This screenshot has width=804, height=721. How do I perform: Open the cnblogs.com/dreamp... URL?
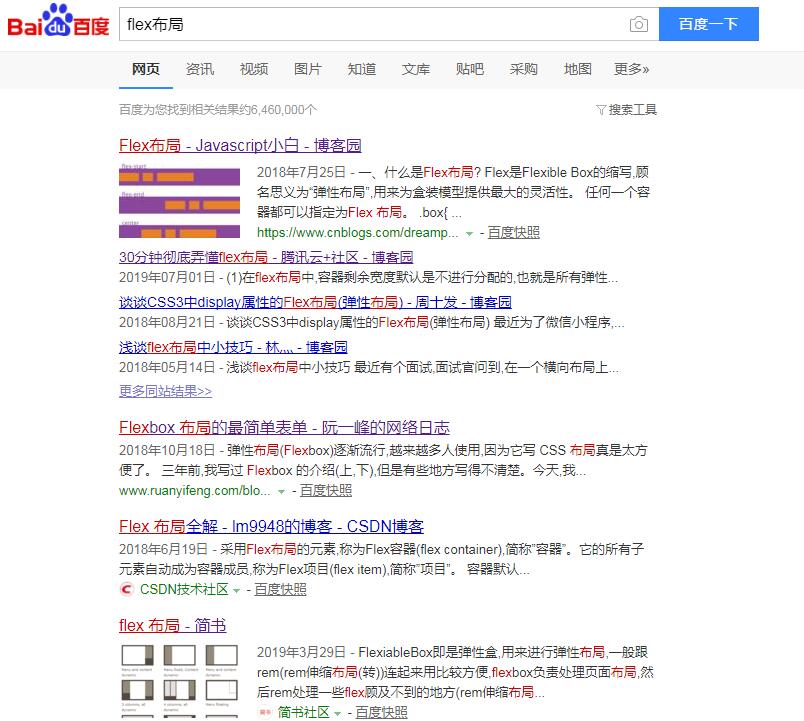click(357, 233)
